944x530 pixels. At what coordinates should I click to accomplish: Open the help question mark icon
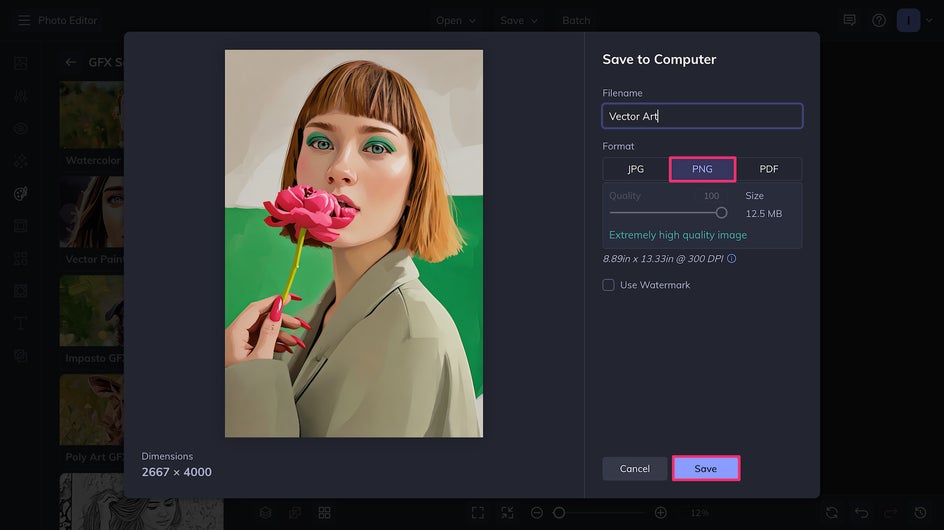click(x=879, y=20)
